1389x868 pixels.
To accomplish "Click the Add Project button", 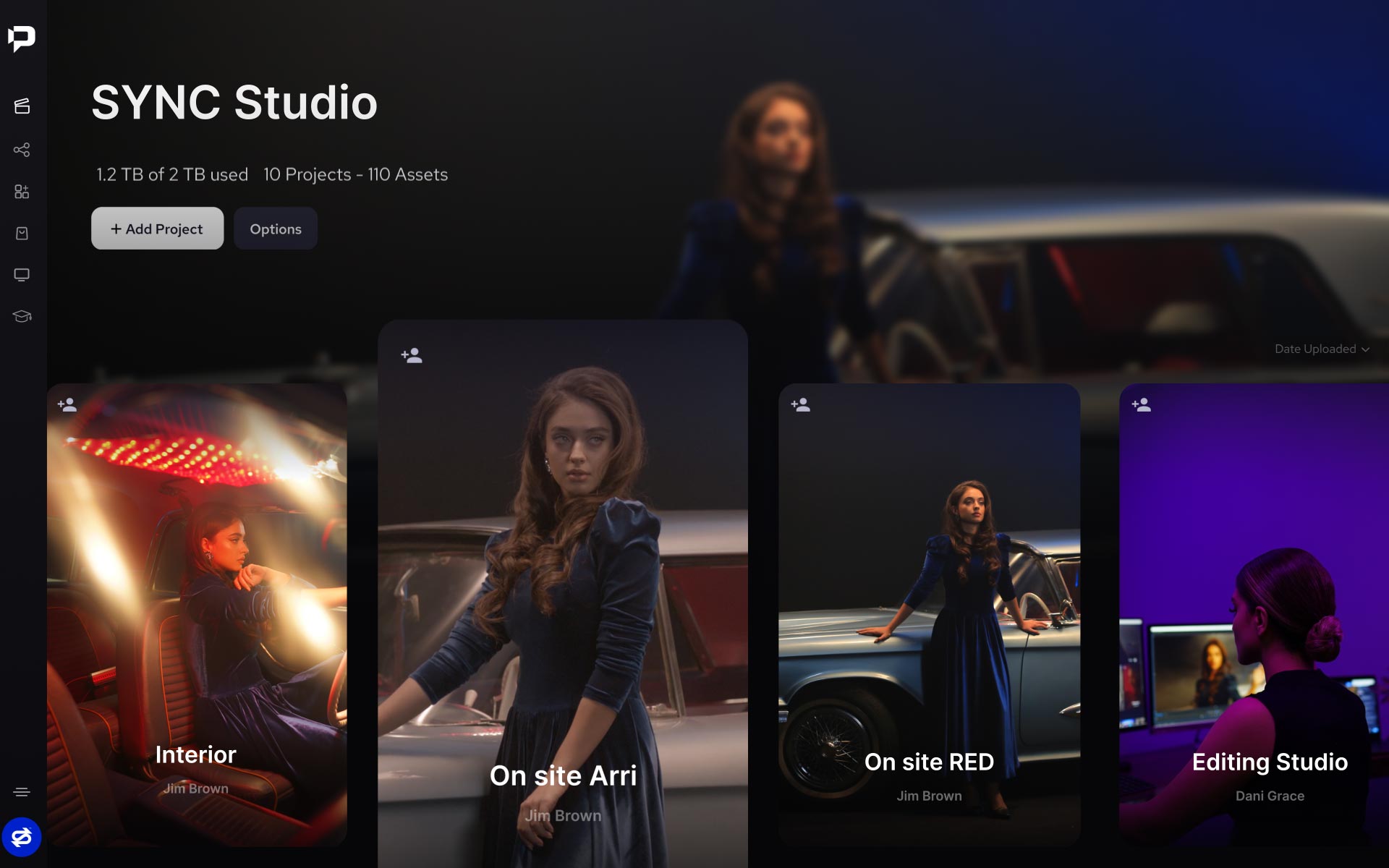I will pyautogui.click(x=157, y=229).
